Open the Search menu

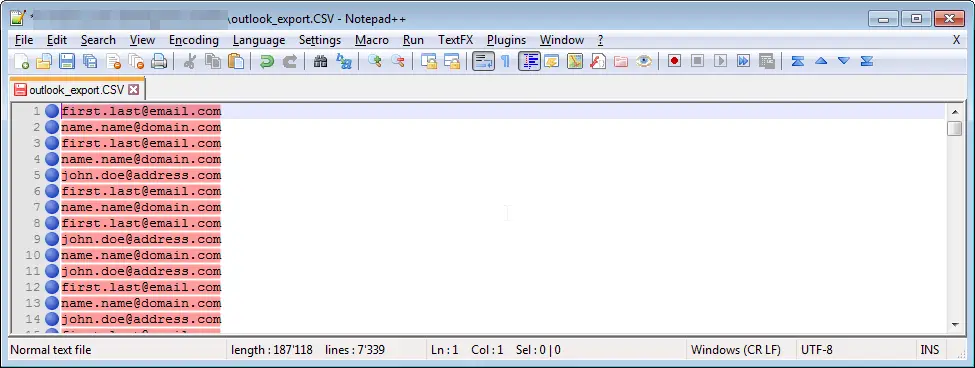tap(98, 40)
